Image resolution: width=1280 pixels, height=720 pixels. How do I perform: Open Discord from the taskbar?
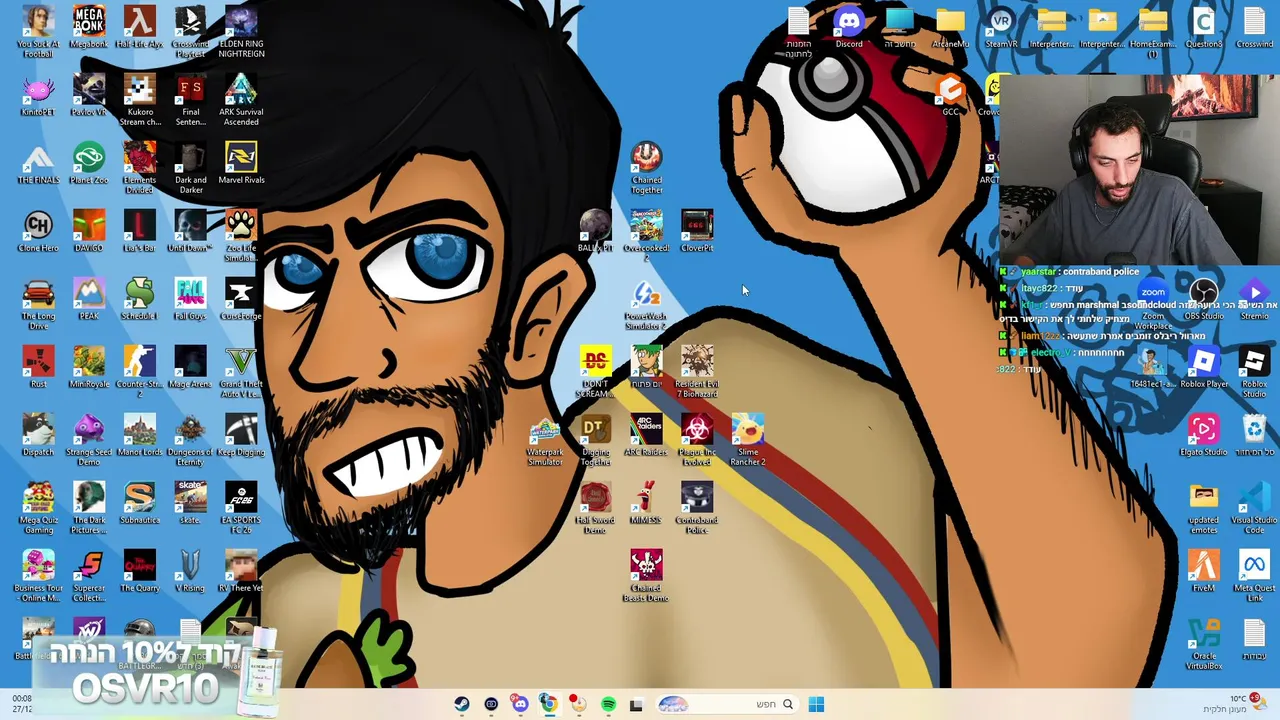[520, 704]
